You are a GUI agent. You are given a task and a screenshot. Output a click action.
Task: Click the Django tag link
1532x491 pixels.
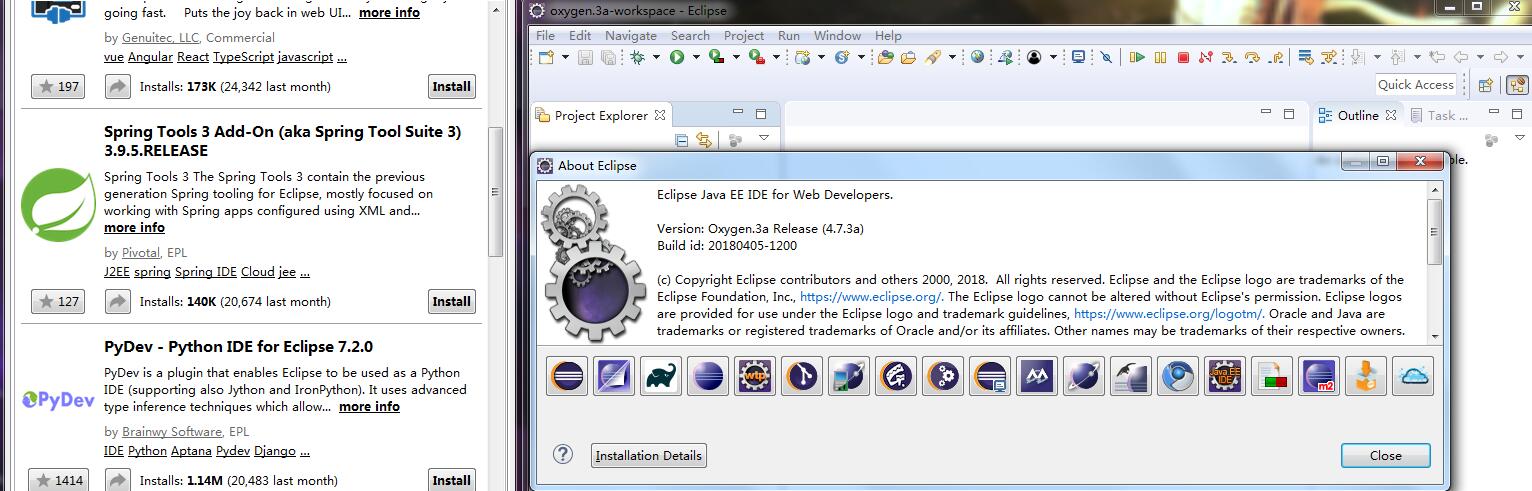tap(274, 451)
